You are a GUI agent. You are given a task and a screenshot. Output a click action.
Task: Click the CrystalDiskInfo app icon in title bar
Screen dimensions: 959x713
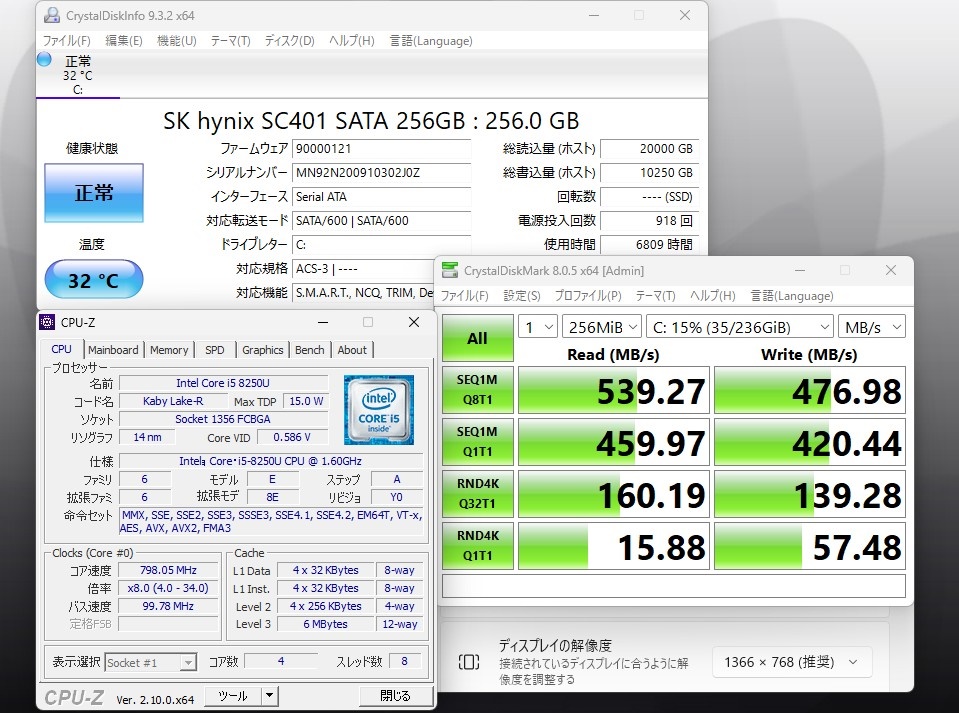pos(52,15)
